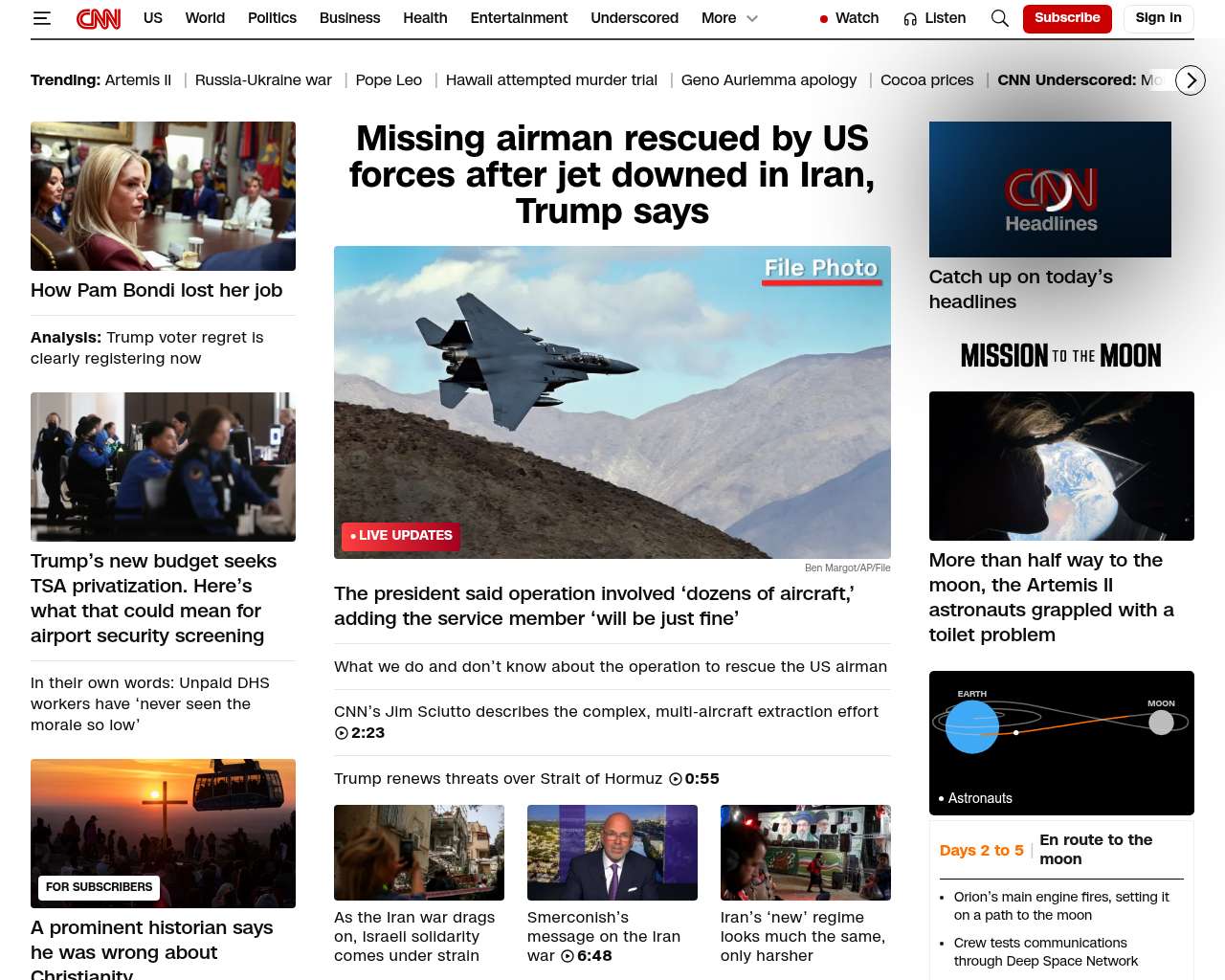The image size is (1225, 980).
Task: Open the Cocoa prices trending topic
Action: [926, 80]
